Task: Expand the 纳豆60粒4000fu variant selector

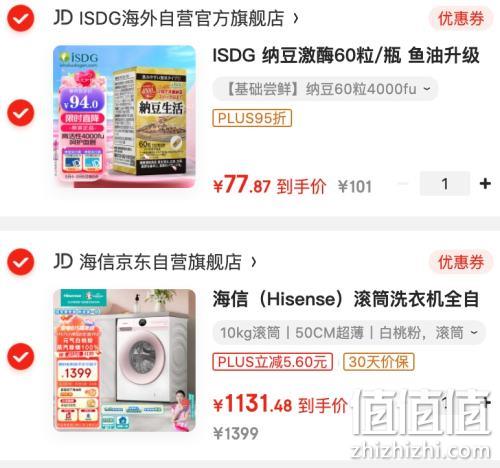Action: tap(325, 89)
